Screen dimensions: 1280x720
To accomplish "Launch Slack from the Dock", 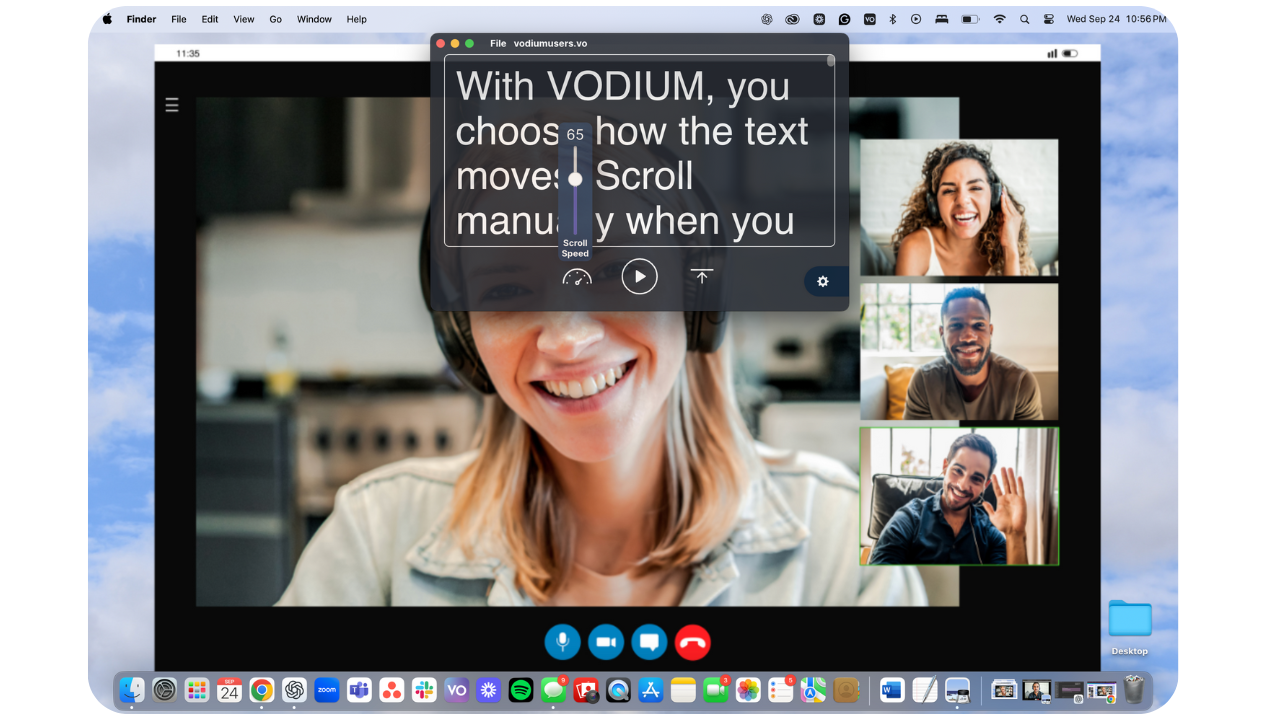I will tap(424, 690).
